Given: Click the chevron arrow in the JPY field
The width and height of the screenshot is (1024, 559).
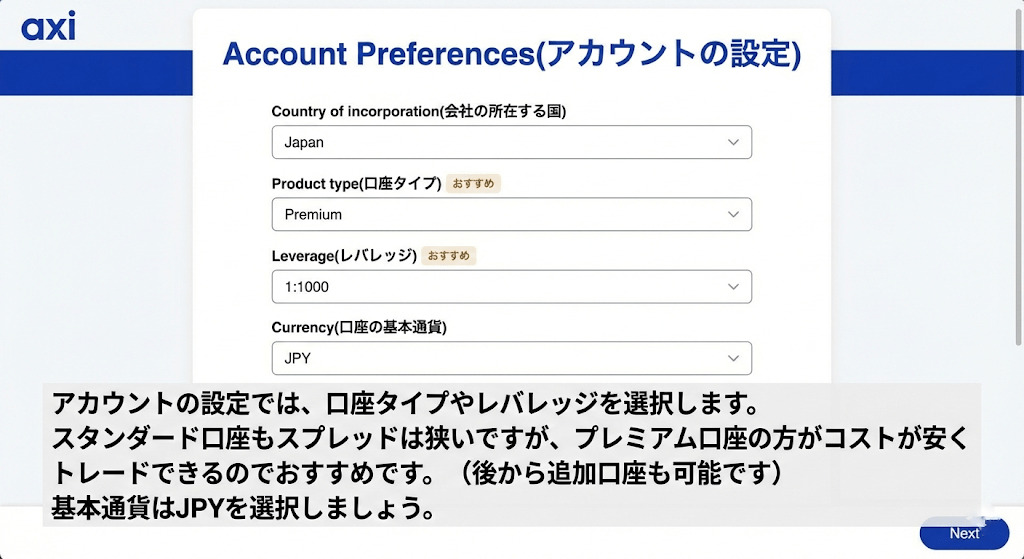Looking at the screenshot, I should pyautogui.click(x=734, y=358).
